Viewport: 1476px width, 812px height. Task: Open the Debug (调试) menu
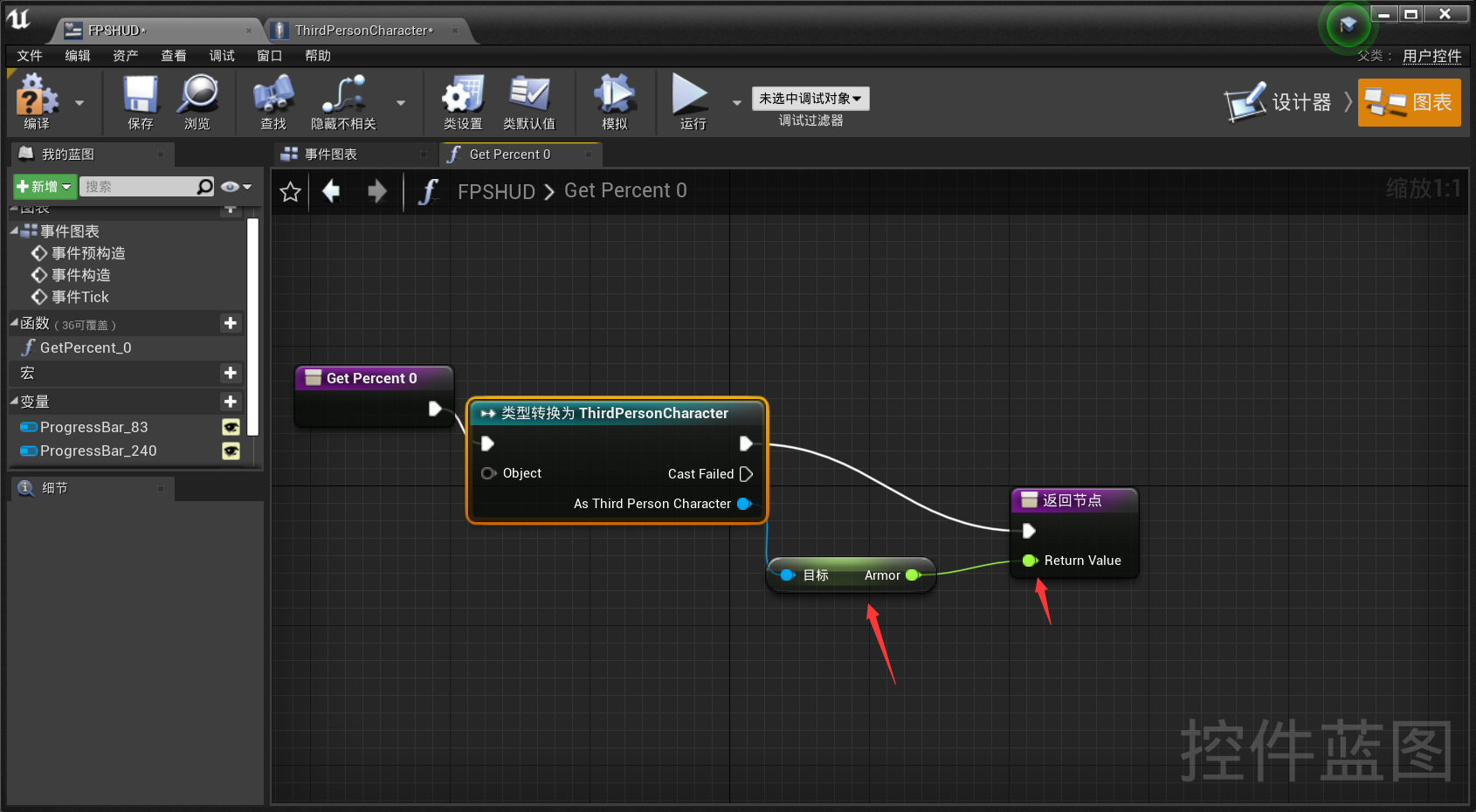click(221, 56)
